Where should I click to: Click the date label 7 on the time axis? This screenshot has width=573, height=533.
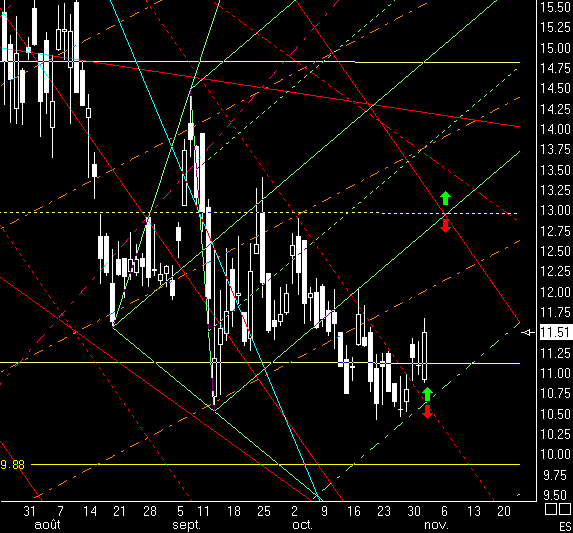pyautogui.click(x=60, y=511)
